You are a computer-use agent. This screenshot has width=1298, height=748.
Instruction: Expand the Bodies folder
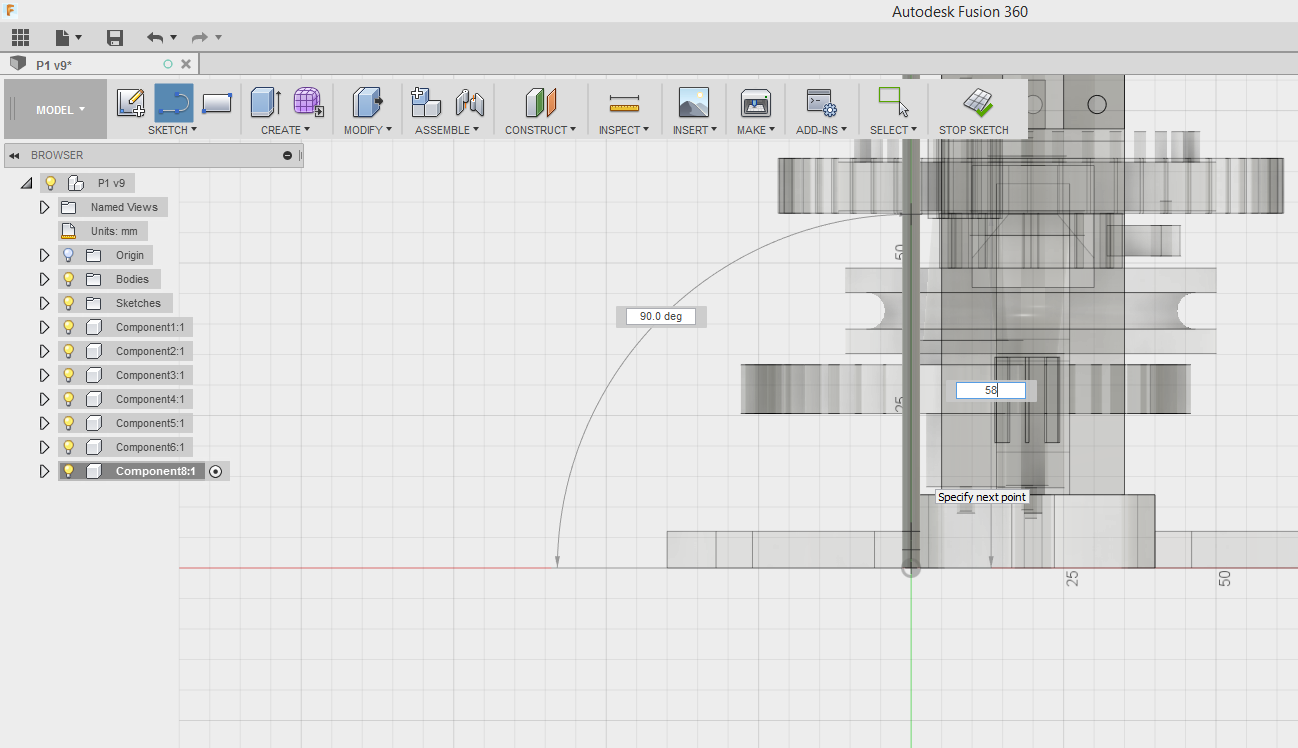(44, 279)
